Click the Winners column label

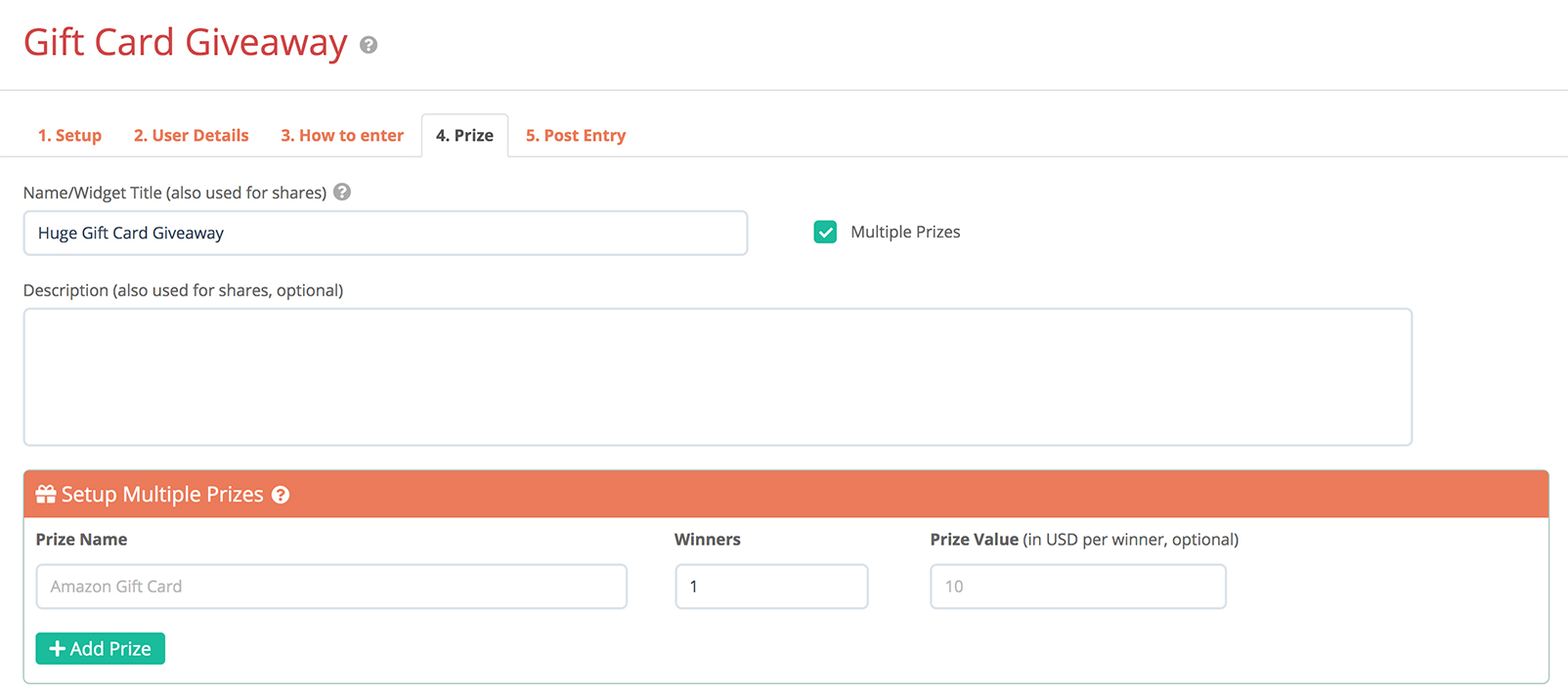[708, 540]
